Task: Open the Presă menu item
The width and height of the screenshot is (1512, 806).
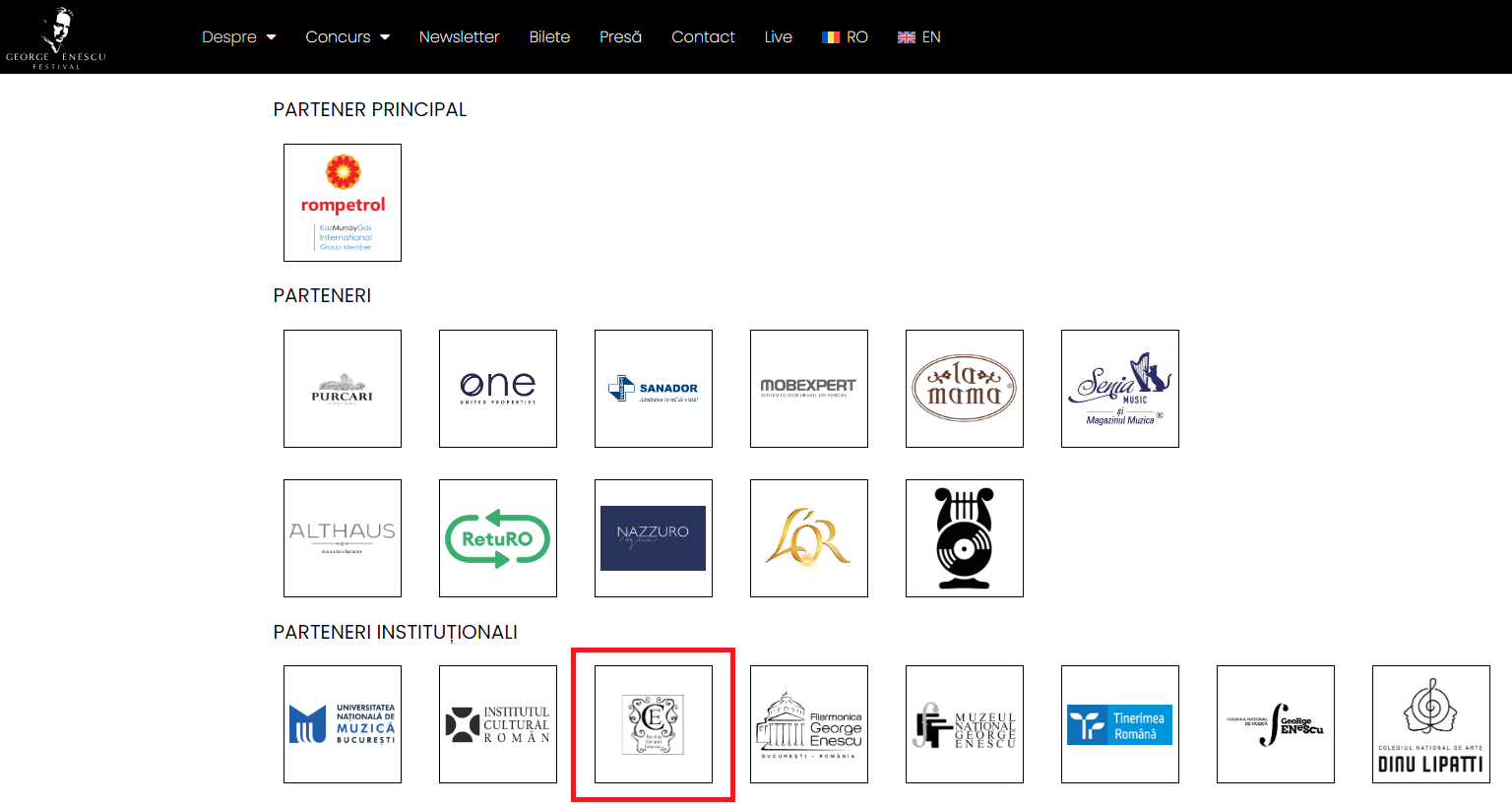Action: pyautogui.click(x=620, y=37)
